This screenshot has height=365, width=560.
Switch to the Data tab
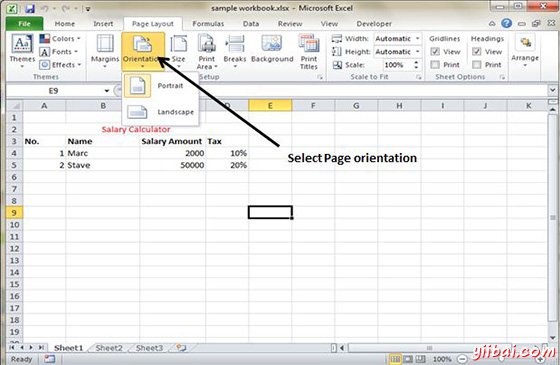pos(251,24)
